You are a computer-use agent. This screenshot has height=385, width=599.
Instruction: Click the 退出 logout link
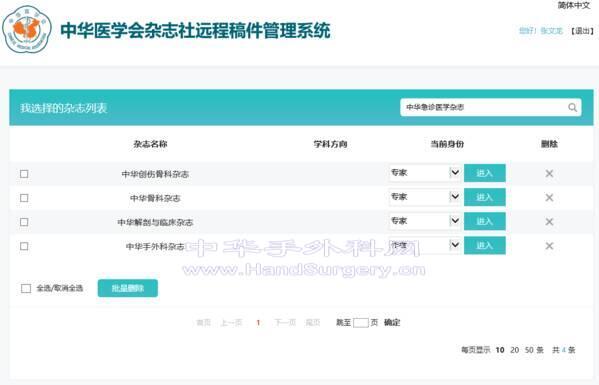(x=582, y=31)
